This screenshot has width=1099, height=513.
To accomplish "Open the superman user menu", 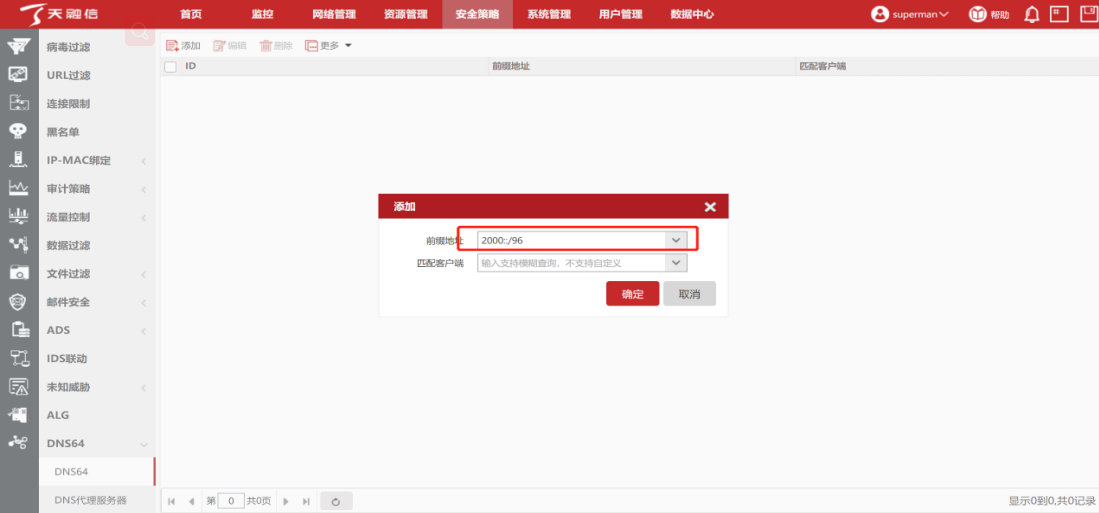I will [x=910, y=15].
